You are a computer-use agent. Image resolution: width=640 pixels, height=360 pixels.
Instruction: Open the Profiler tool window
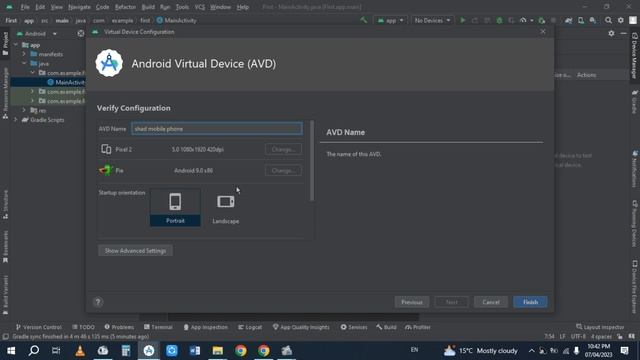coord(418,327)
